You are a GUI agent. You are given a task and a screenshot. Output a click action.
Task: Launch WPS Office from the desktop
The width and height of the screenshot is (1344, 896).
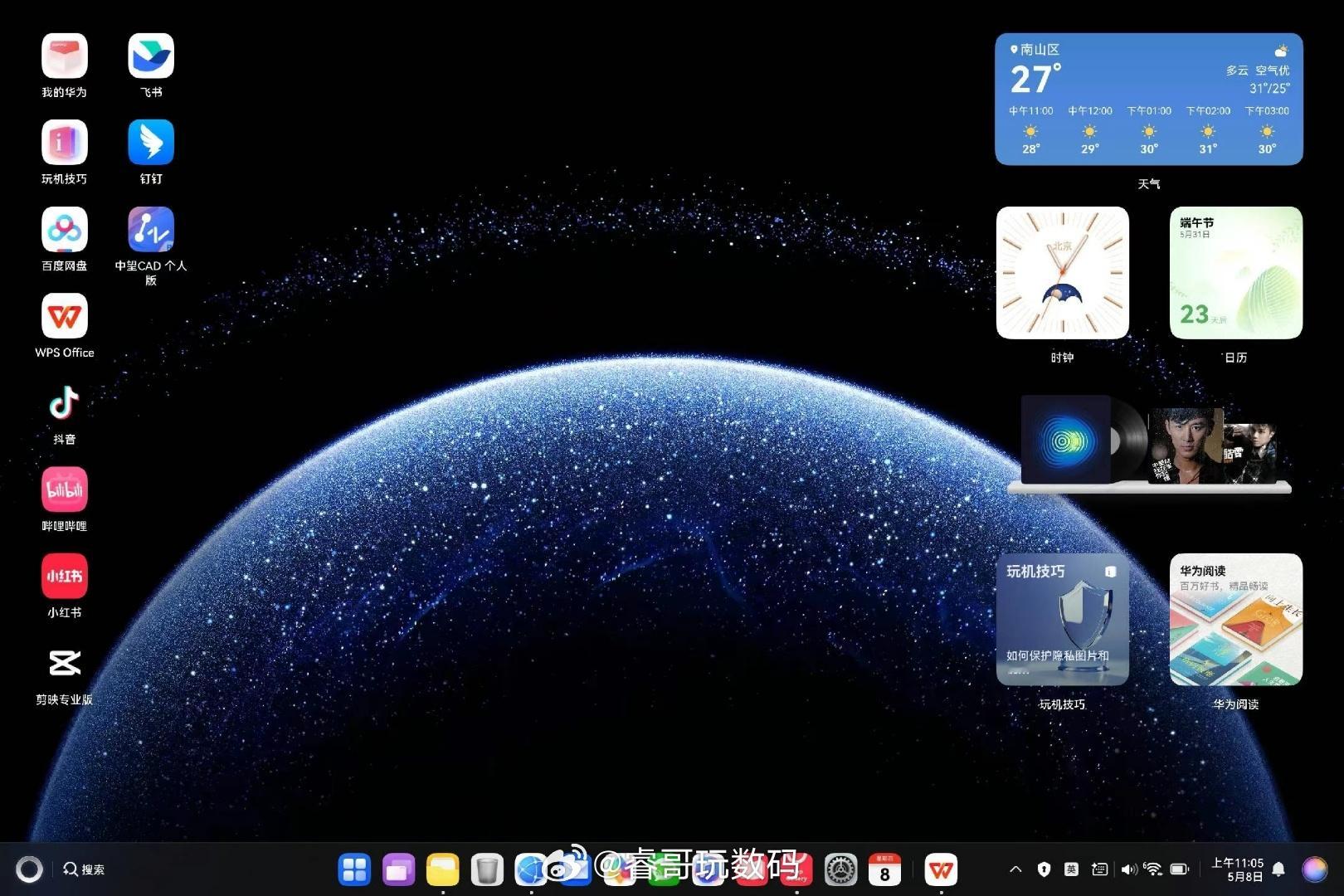65,316
